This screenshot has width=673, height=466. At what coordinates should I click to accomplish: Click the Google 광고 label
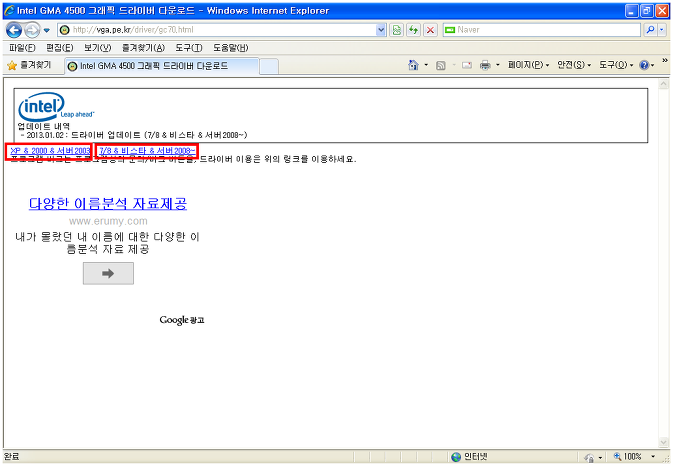click(182, 320)
